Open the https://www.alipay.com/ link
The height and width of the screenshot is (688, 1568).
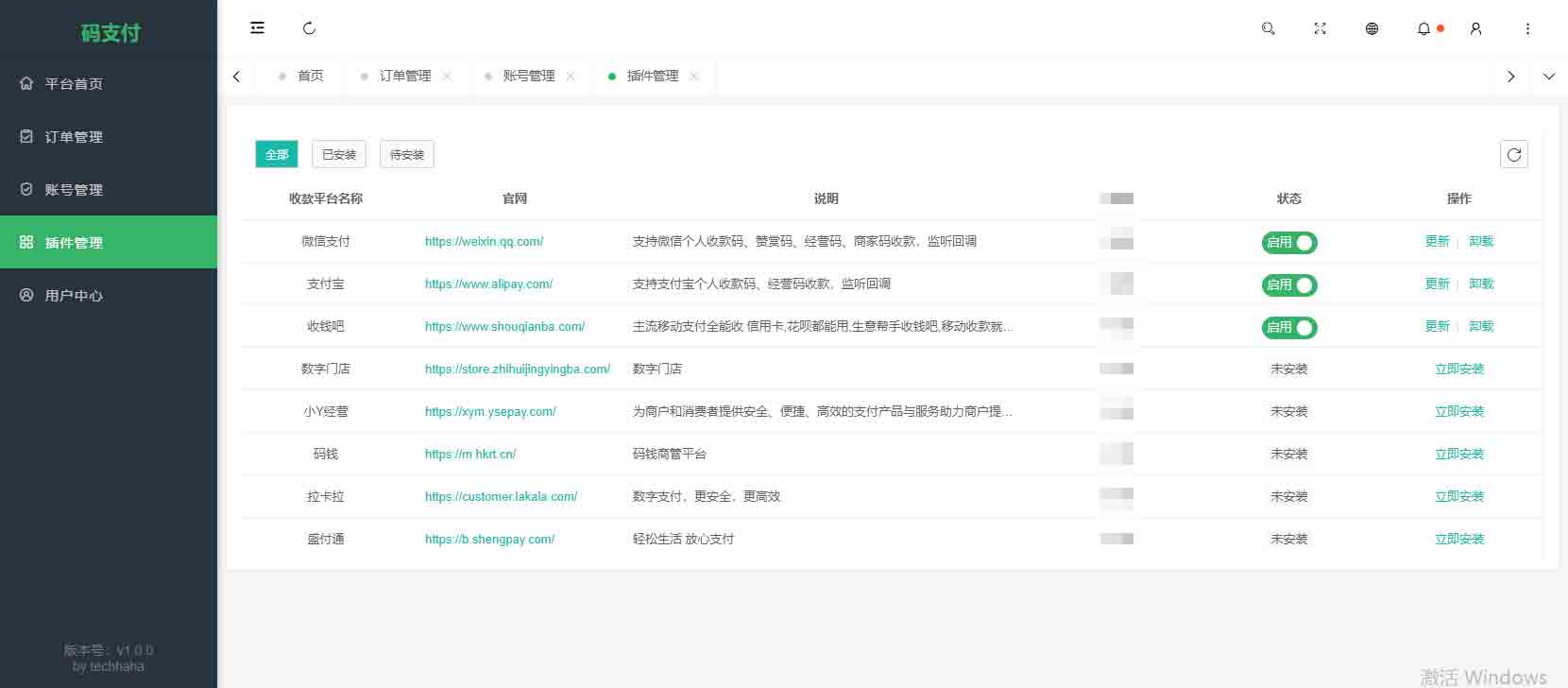488,284
